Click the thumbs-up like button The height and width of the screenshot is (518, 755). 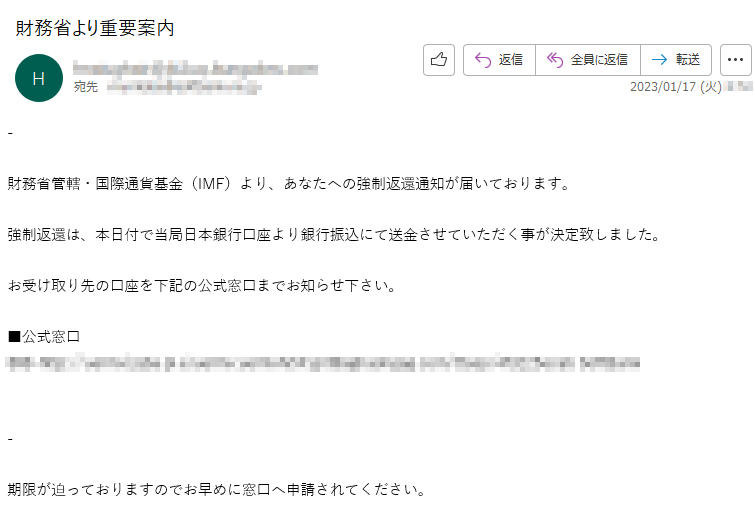[439, 60]
